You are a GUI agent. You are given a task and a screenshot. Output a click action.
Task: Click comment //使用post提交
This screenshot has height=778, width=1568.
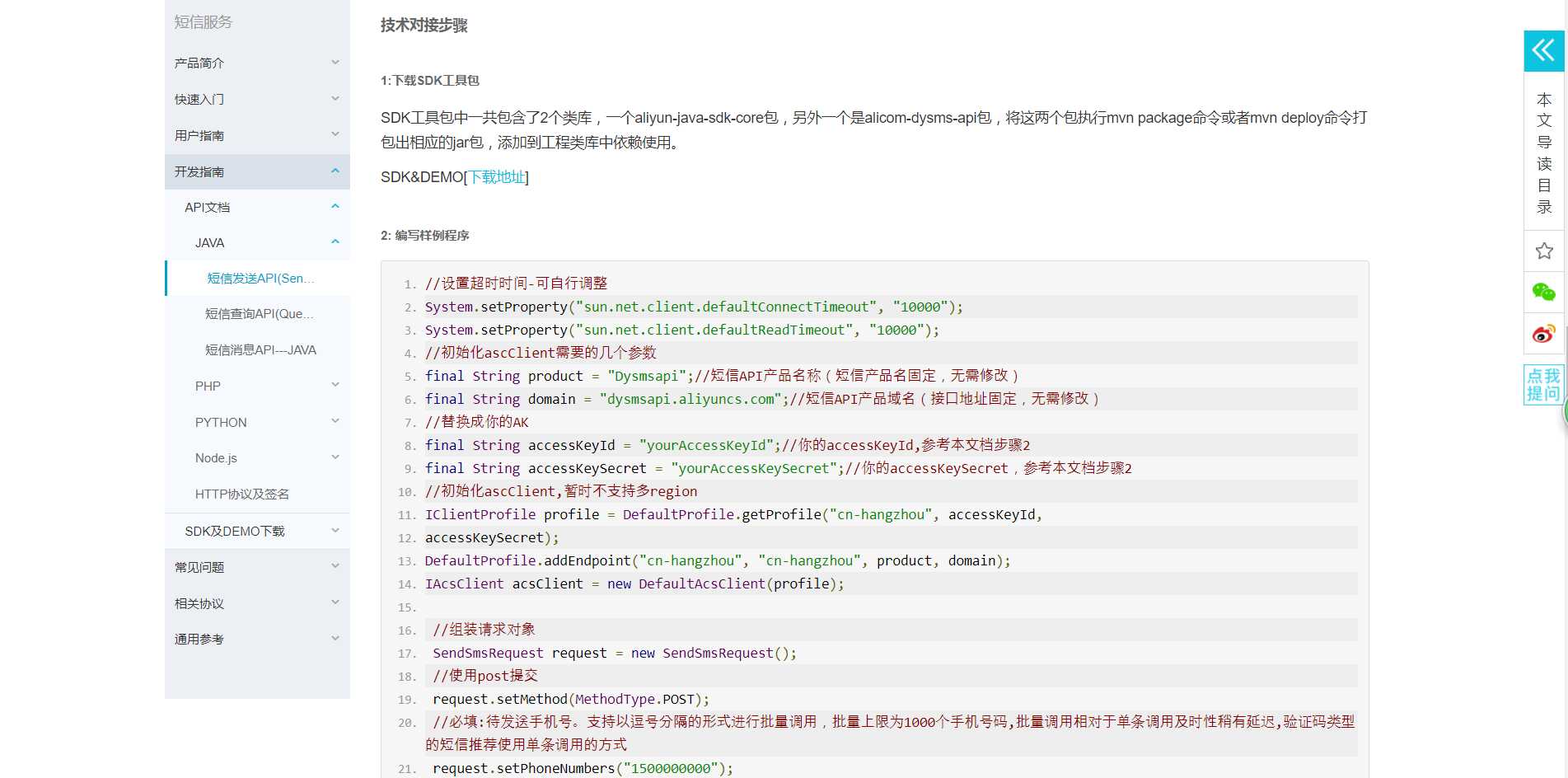[485, 676]
